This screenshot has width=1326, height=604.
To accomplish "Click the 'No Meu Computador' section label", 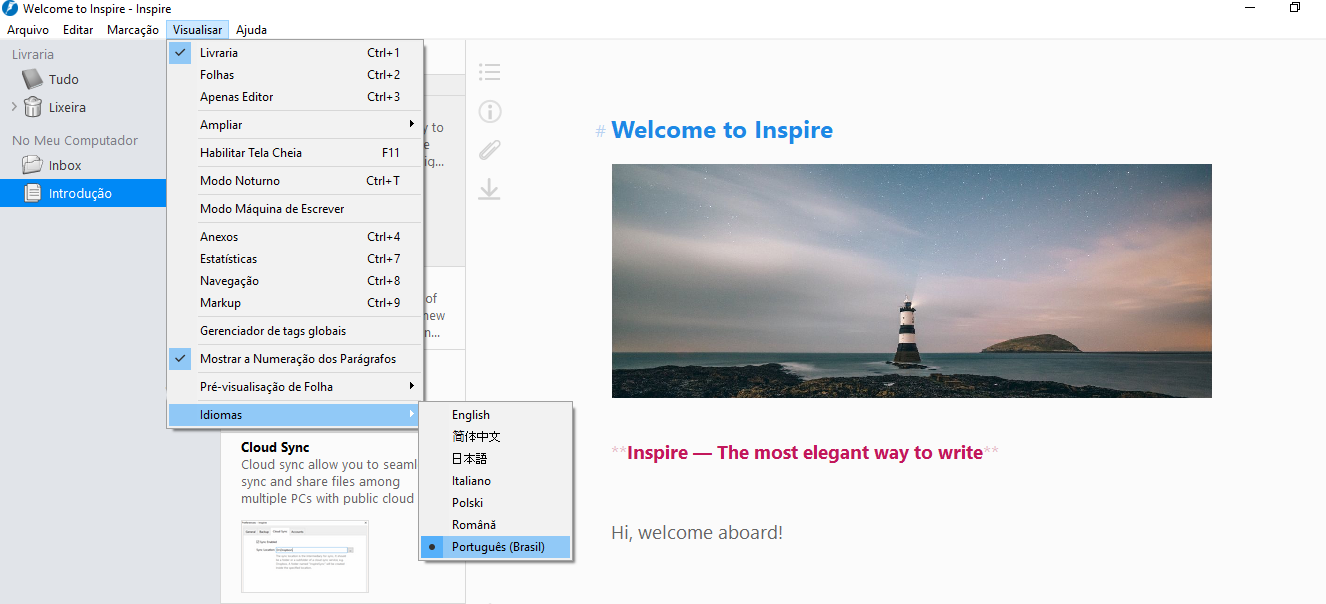I will pyautogui.click(x=75, y=141).
